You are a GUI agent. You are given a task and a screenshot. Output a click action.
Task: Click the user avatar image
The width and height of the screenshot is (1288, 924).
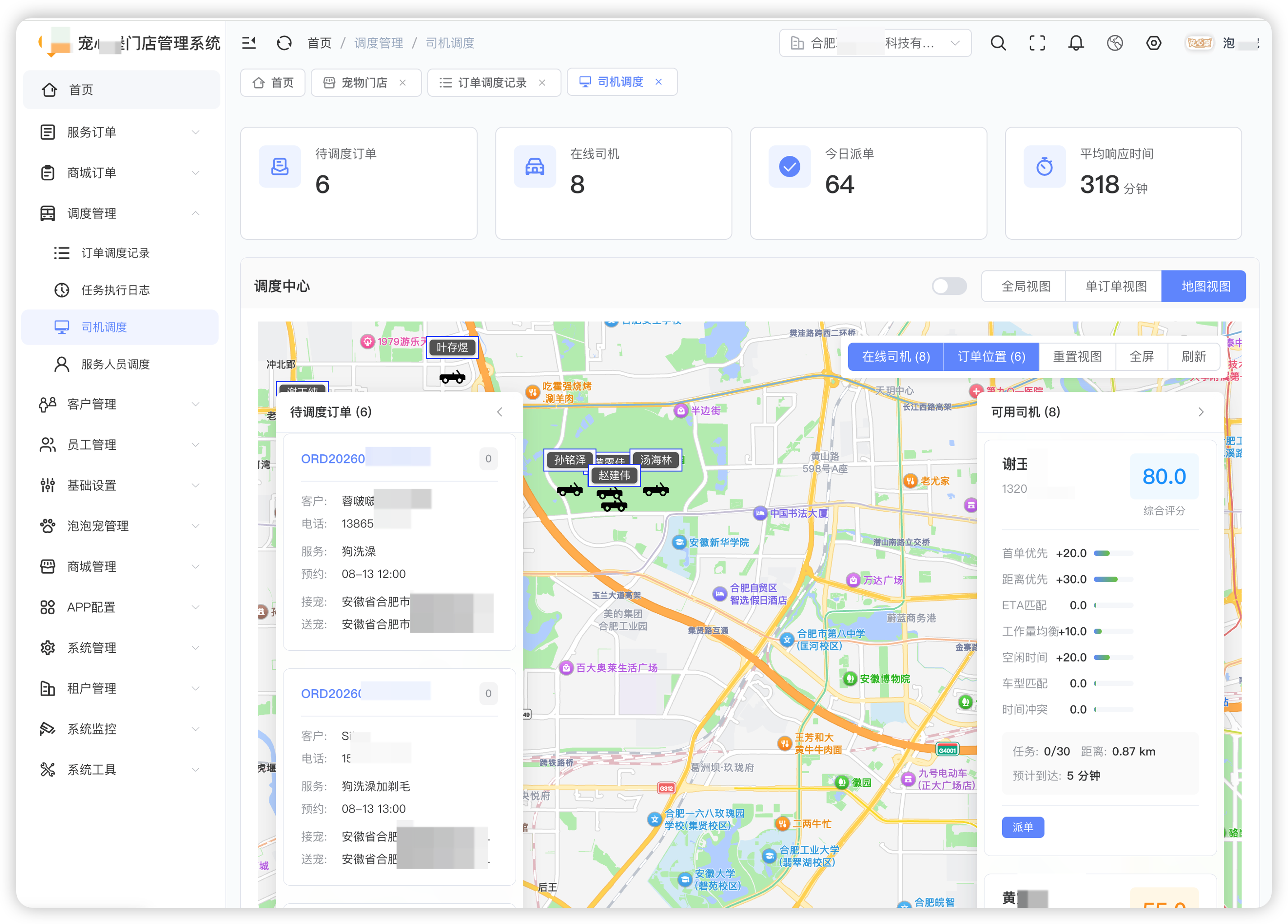(x=1199, y=42)
